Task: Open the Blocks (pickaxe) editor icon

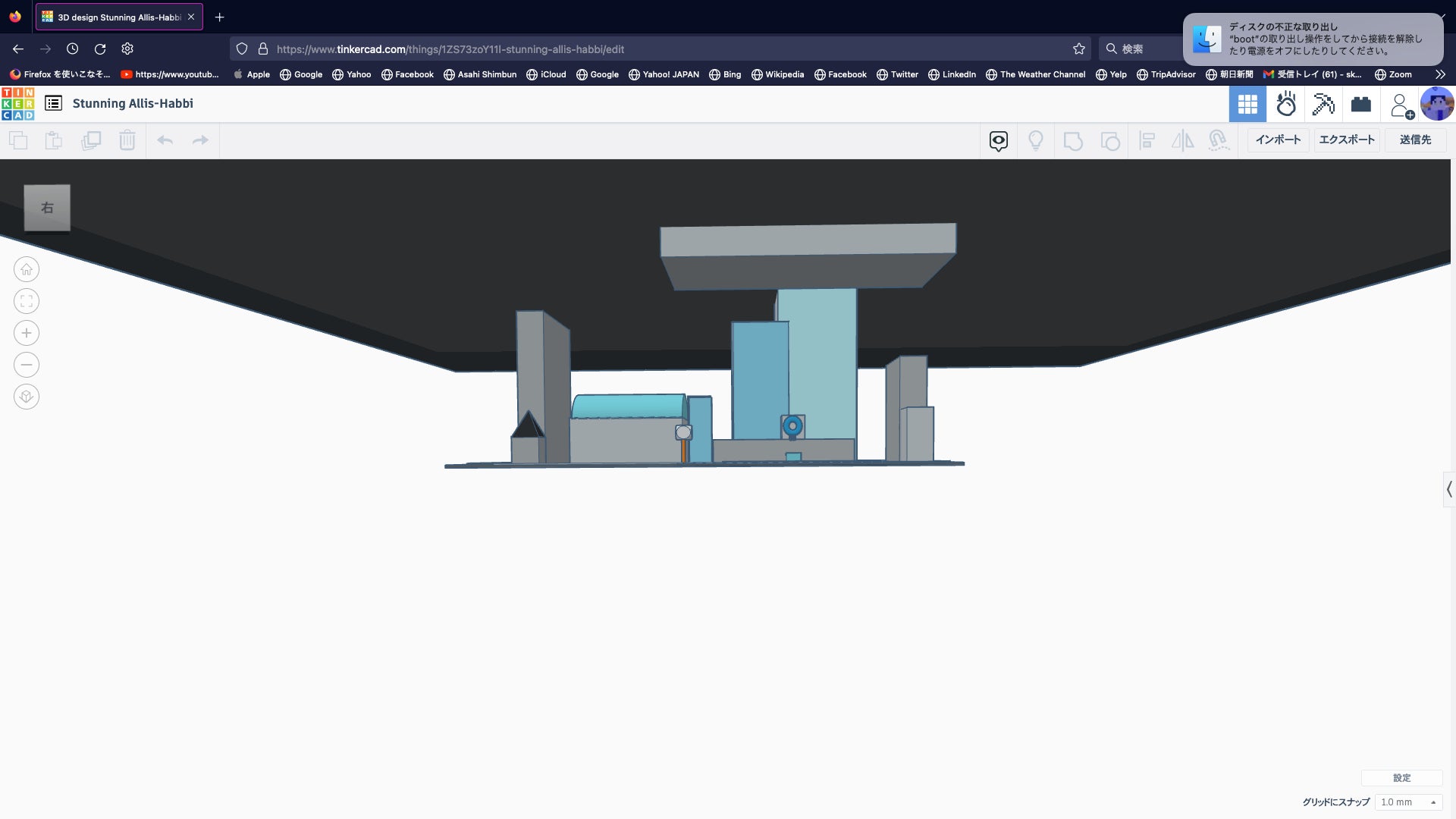Action: click(x=1323, y=104)
